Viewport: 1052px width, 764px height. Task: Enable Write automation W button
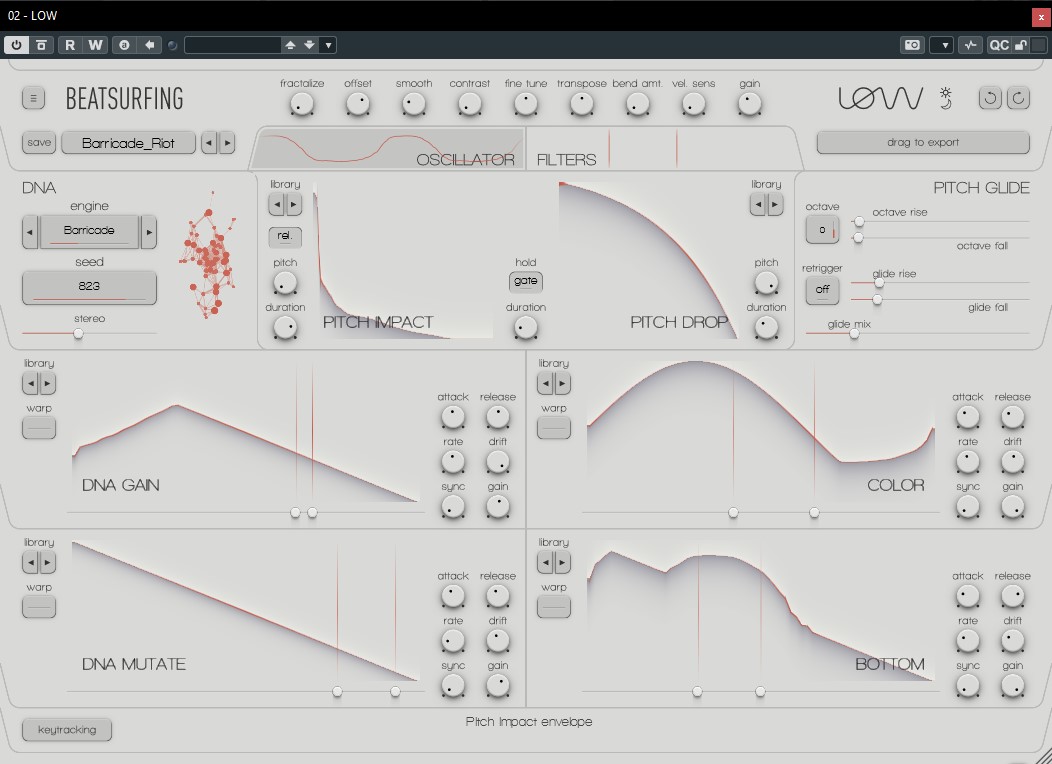pyautogui.click(x=95, y=45)
